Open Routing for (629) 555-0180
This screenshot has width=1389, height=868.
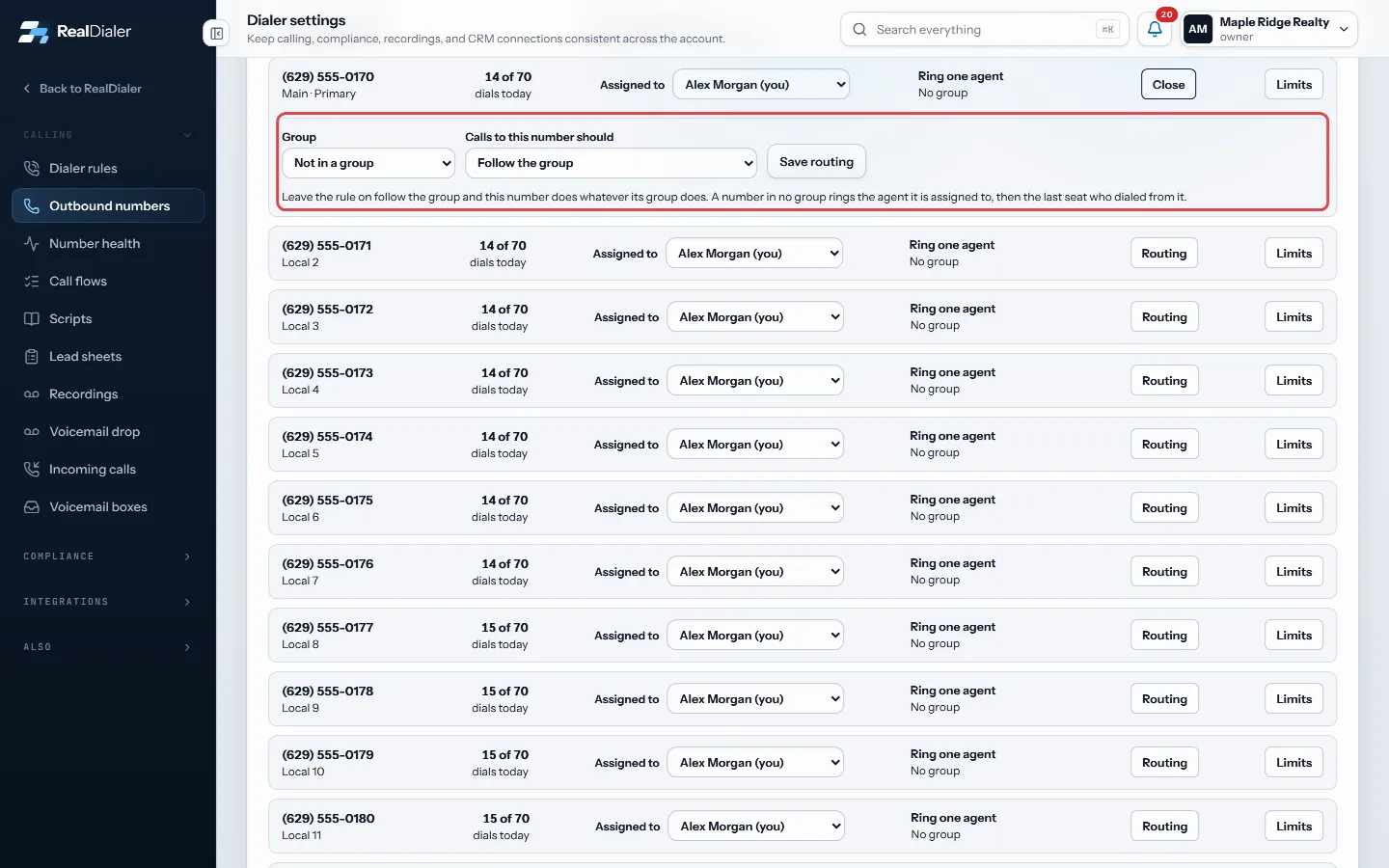coord(1164,827)
